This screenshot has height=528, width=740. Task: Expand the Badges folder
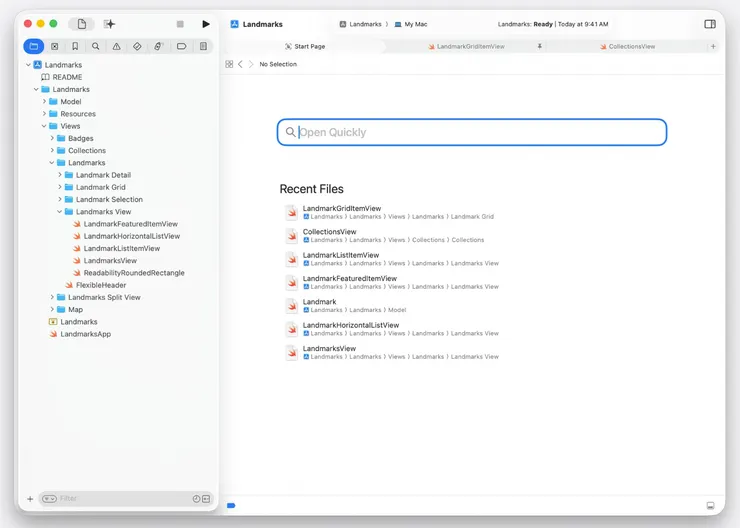tap(52, 138)
